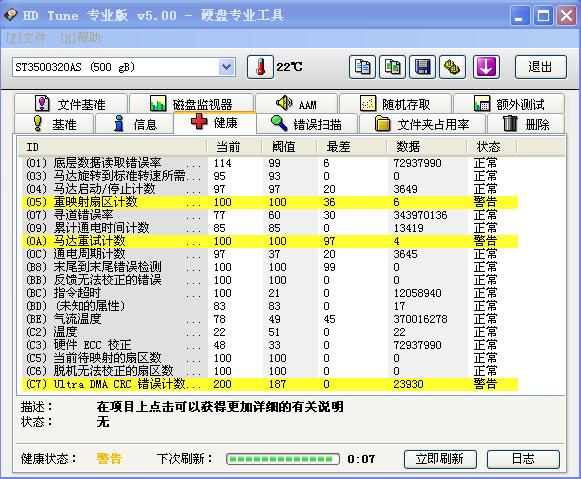Image resolution: width=581 pixels, height=479 pixels.
Task: Click the 退出 exit button
Action: tap(540, 67)
